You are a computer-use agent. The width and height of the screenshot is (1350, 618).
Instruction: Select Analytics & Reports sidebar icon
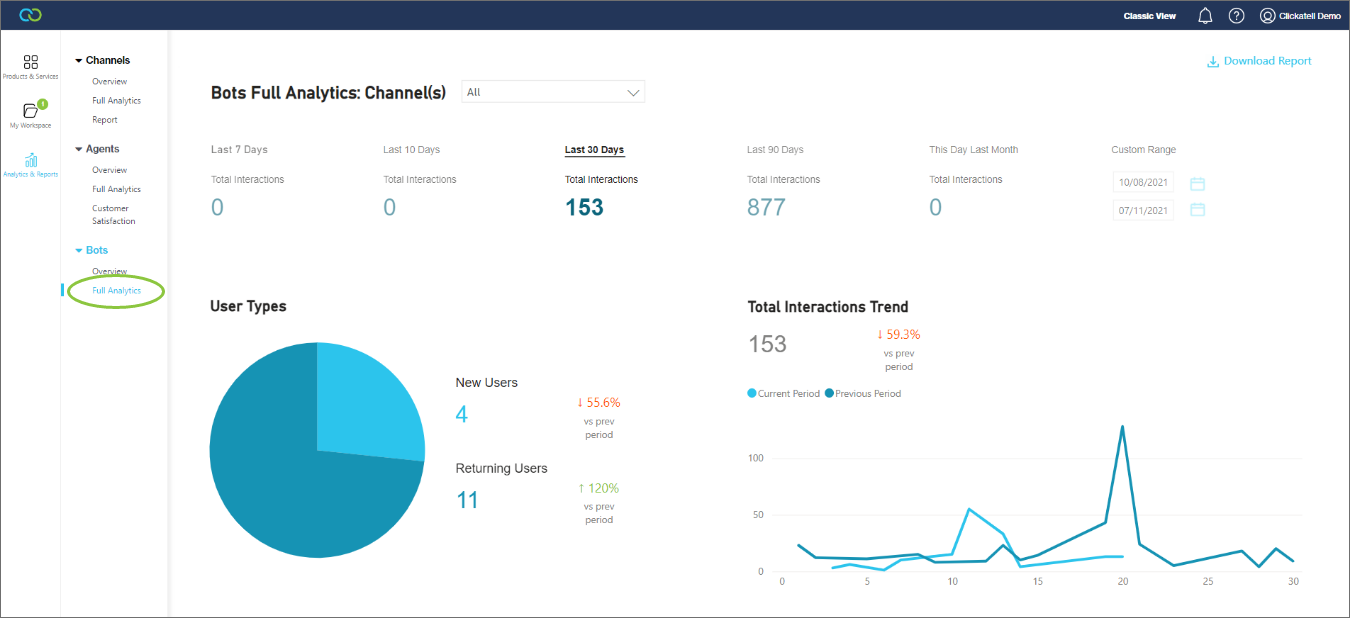tap(31, 164)
